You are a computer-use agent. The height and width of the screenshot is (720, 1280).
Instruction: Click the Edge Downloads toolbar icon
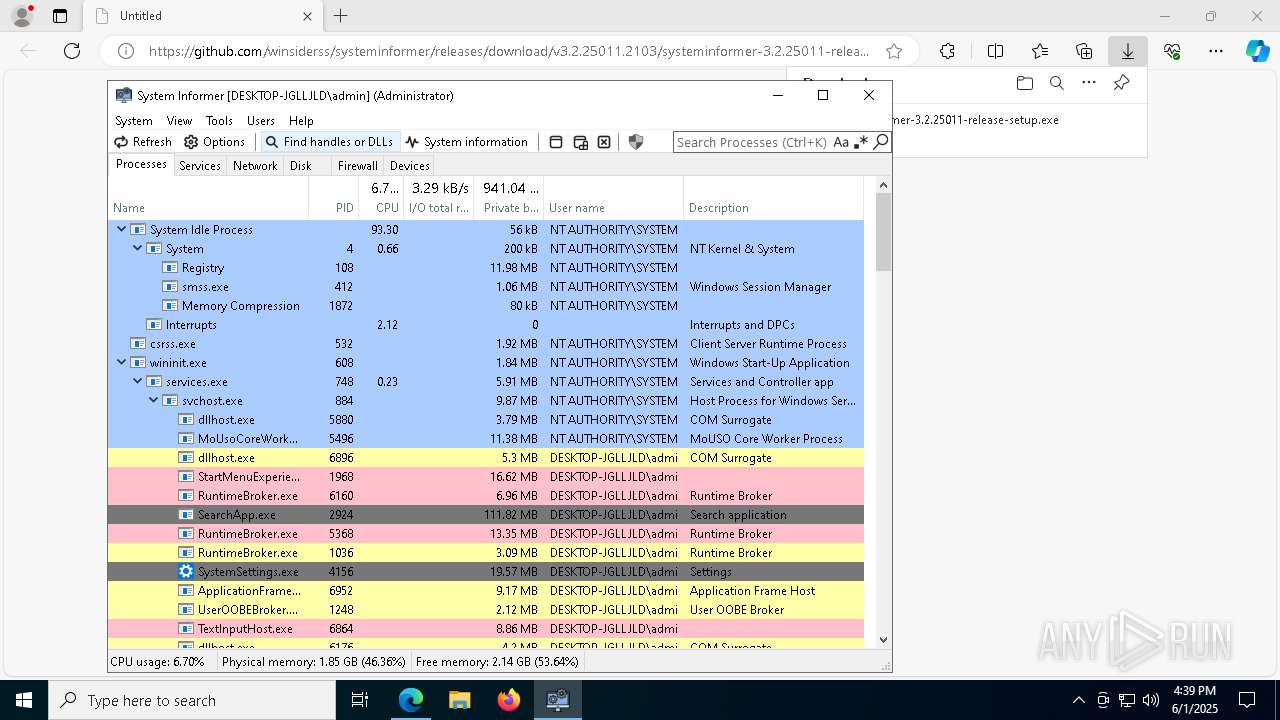[x=1128, y=51]
